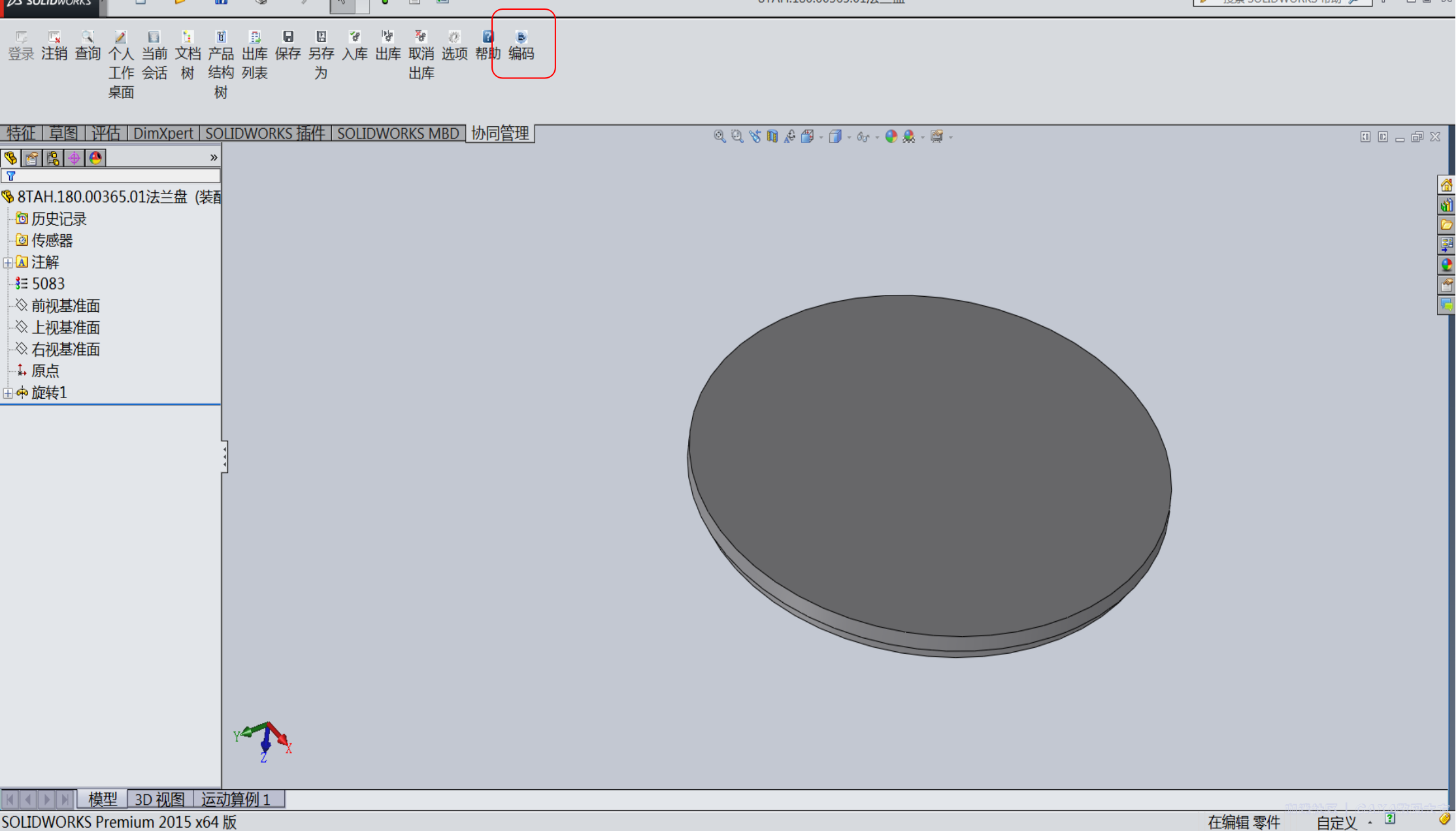Click the Apply Scene icon
The height and width of the screenshot is (831, 1456).
click(908, 136)
